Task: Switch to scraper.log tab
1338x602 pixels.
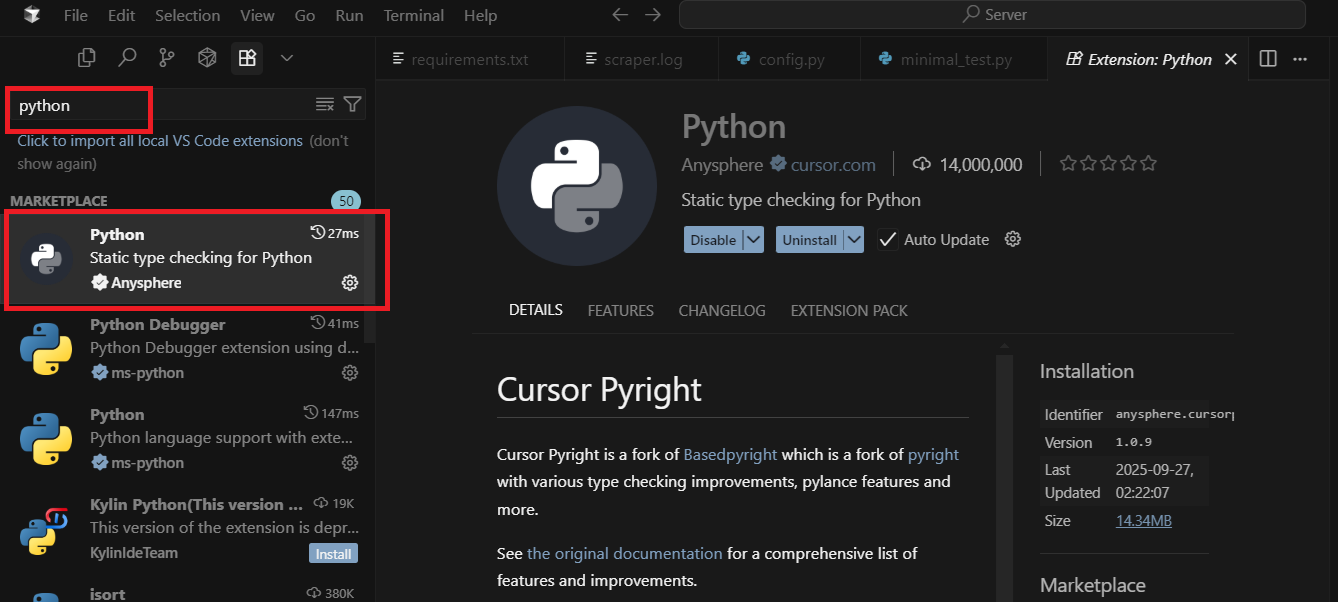Action: click(x=641, y=59)
